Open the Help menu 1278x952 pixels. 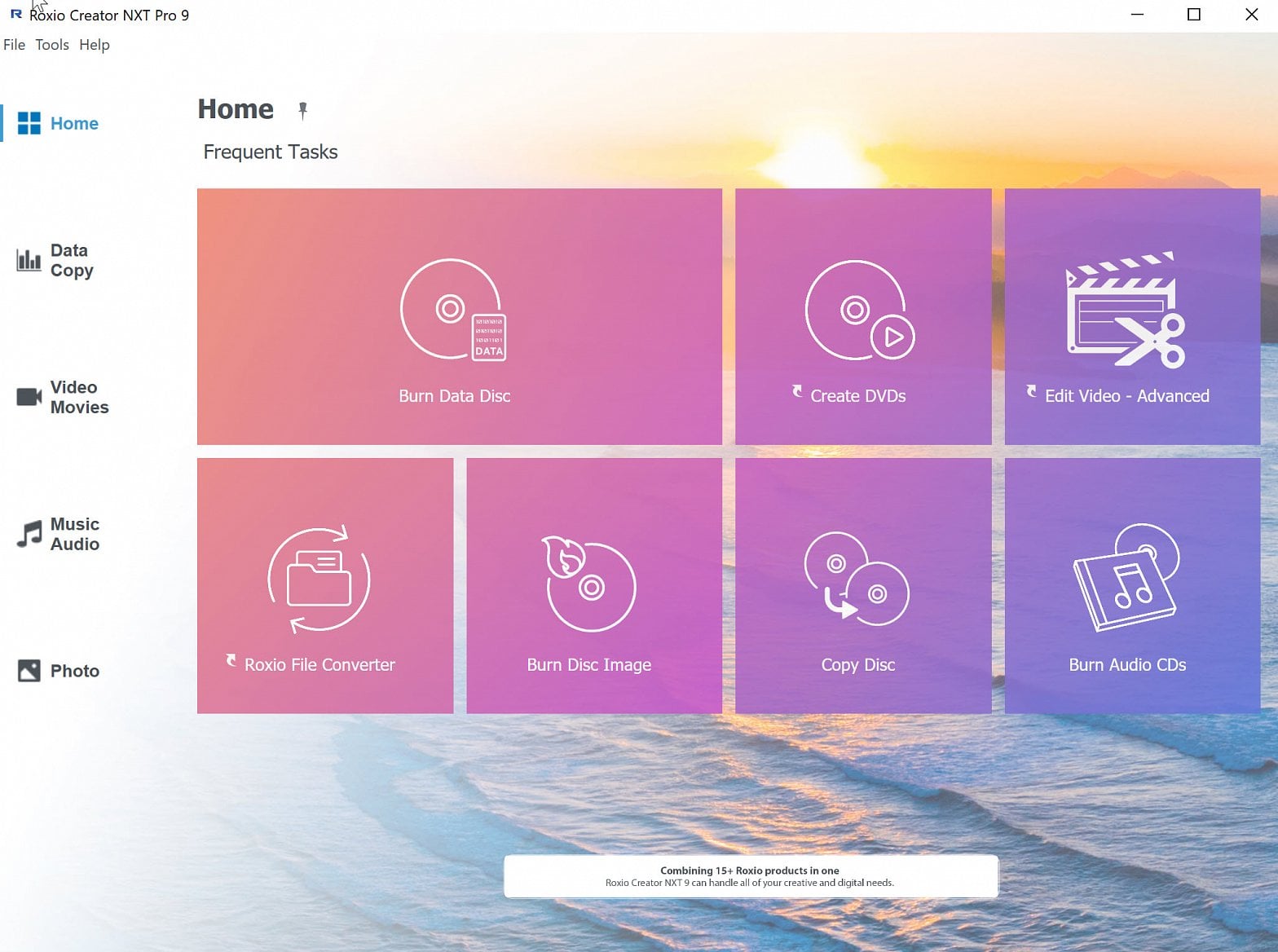(x=95, y=45)
